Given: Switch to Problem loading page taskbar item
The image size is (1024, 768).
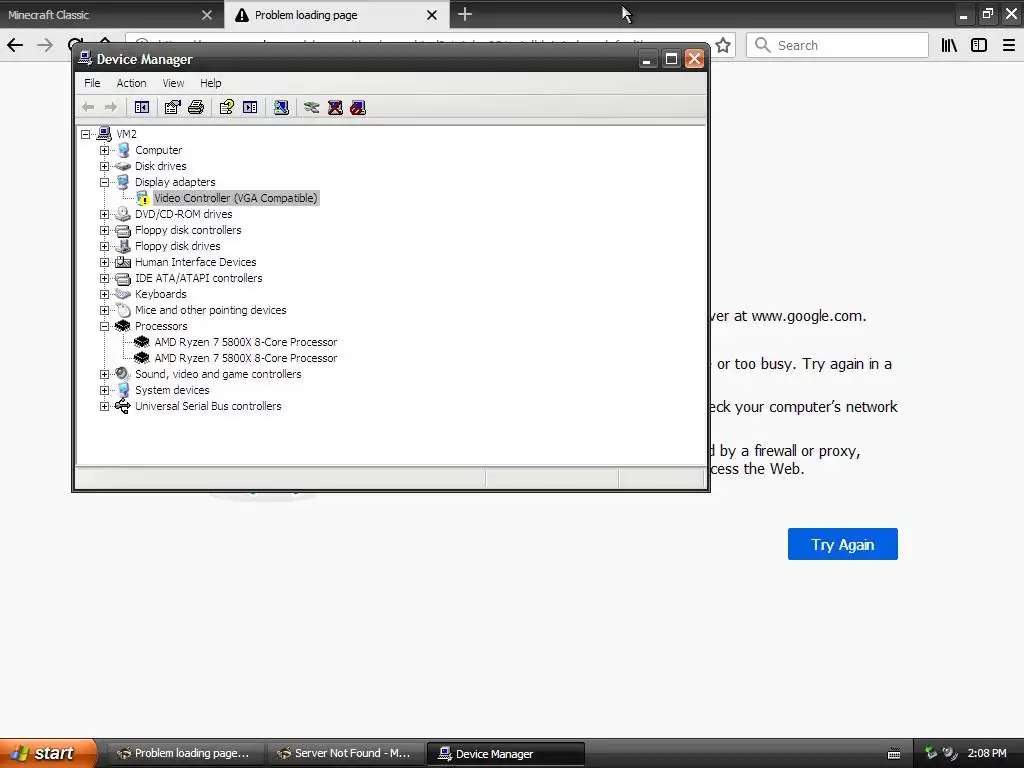Looking at the screenshot, I should (184, 753).
